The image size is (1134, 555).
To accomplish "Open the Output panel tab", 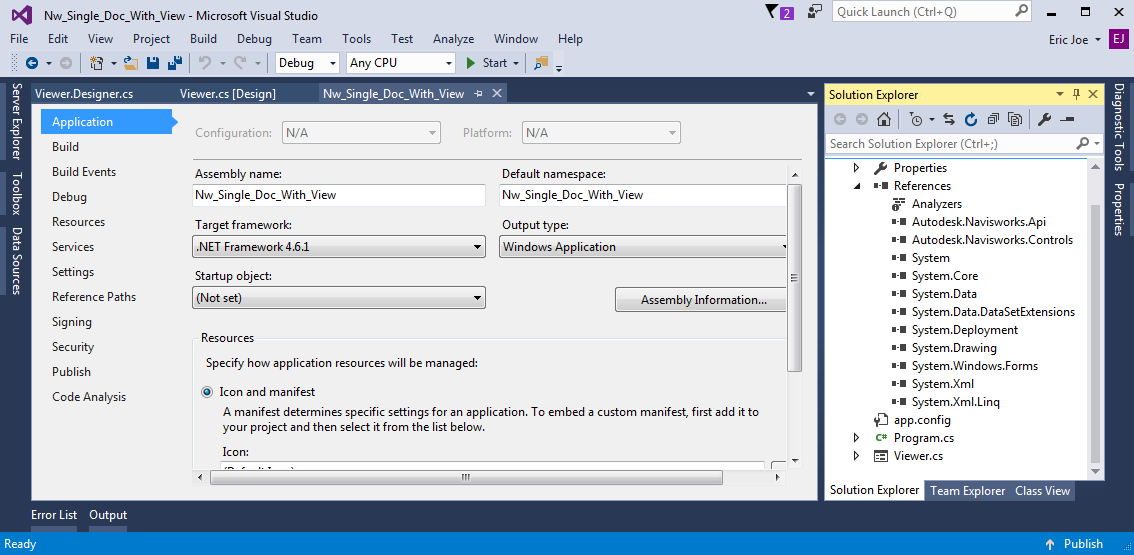I will pos(108,515).
